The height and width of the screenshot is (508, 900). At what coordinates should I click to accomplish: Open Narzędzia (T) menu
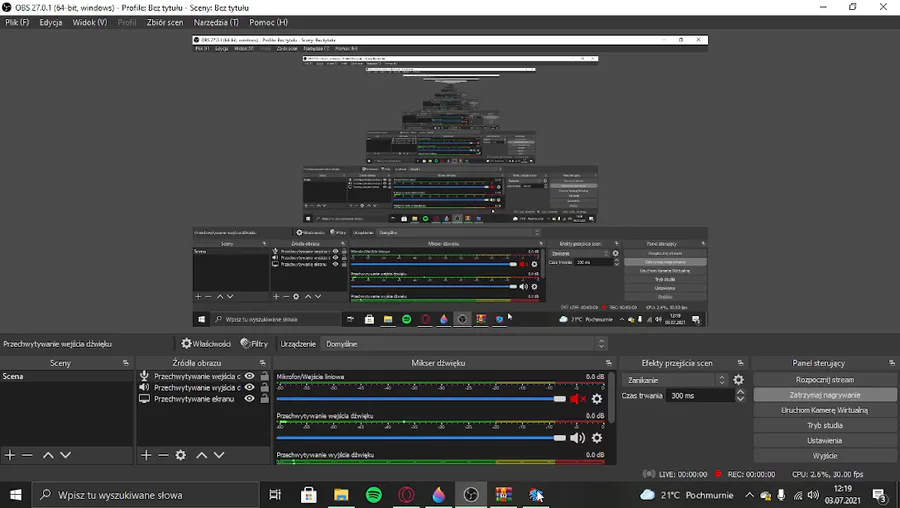[216, 22]
